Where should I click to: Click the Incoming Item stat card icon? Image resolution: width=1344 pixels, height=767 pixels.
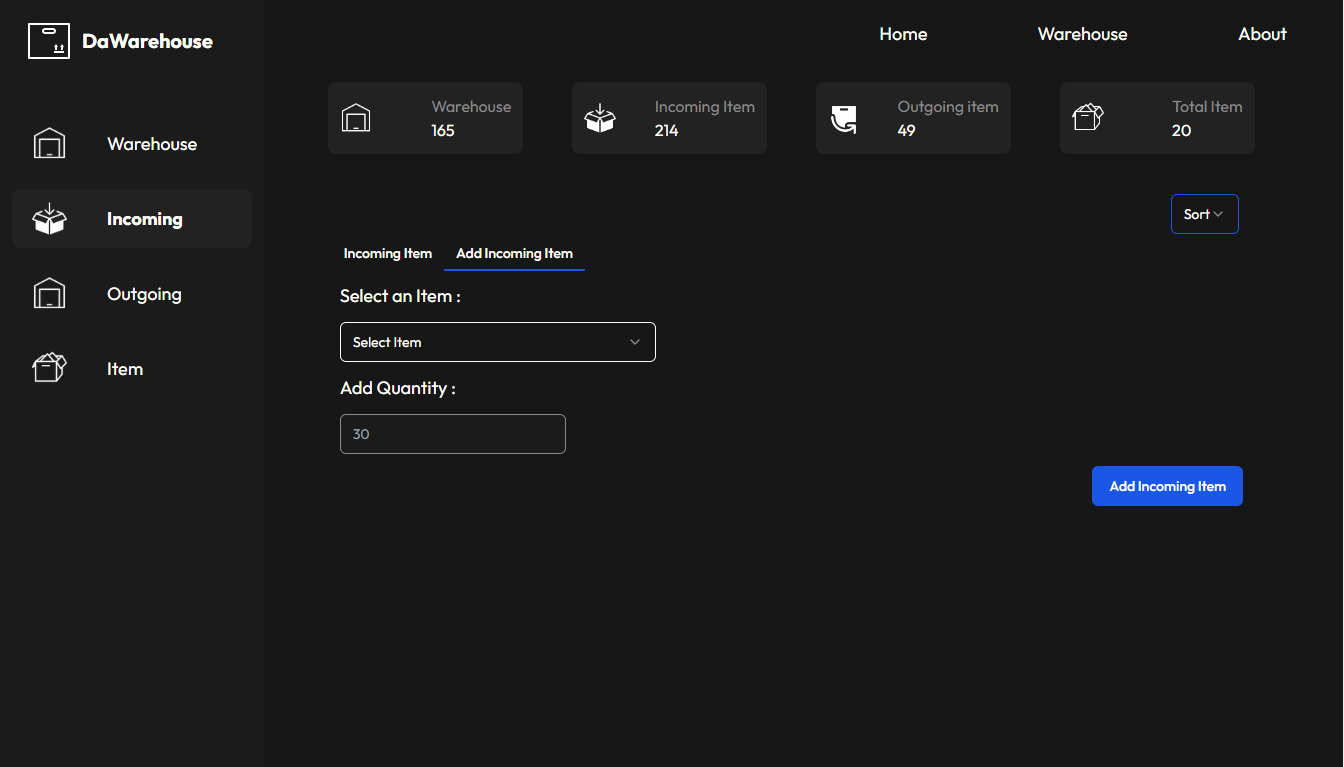pos(600,118)
